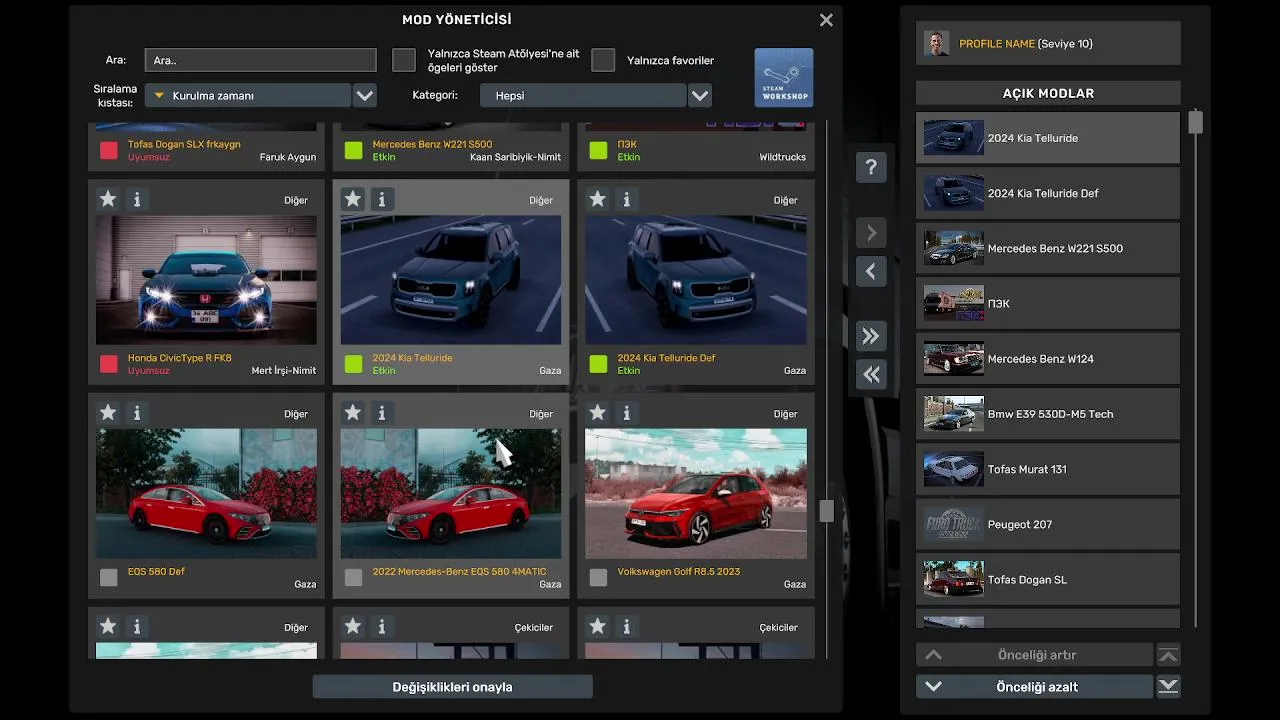
Task: Click the sort order dropdown arrow
Action: (x=365, y=96)
